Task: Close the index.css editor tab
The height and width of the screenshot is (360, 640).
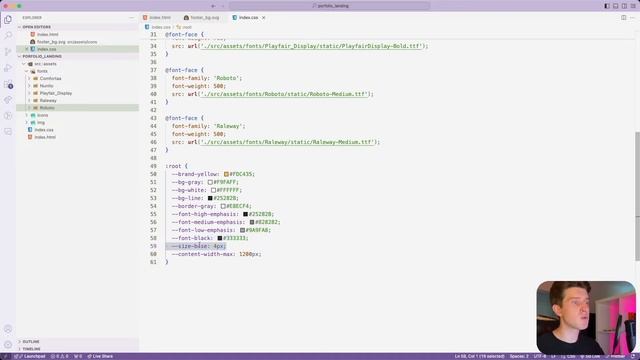Action: pos(264,18)
